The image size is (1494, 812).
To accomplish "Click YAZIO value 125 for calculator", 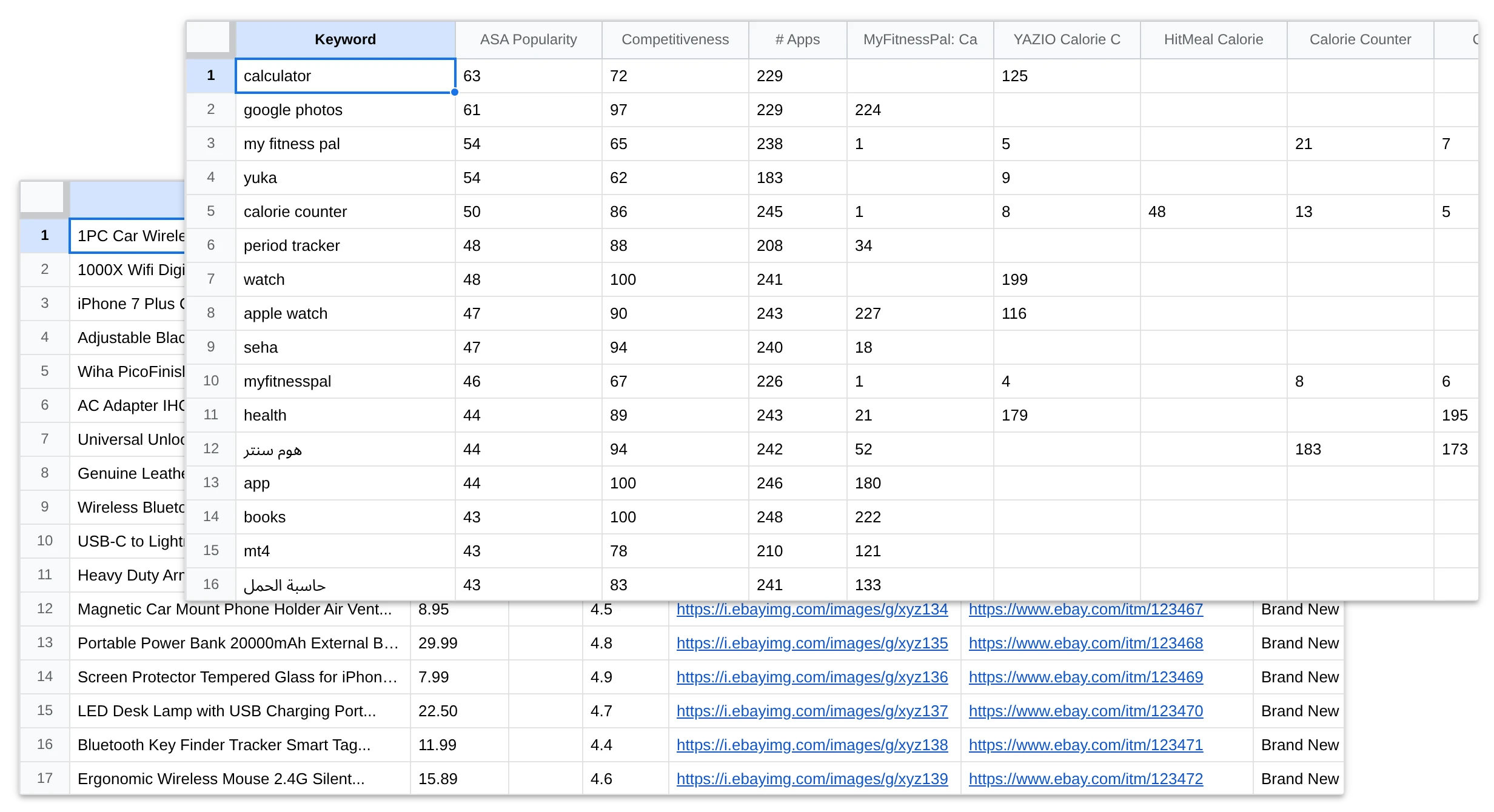I will click(x=1067, y=76).
